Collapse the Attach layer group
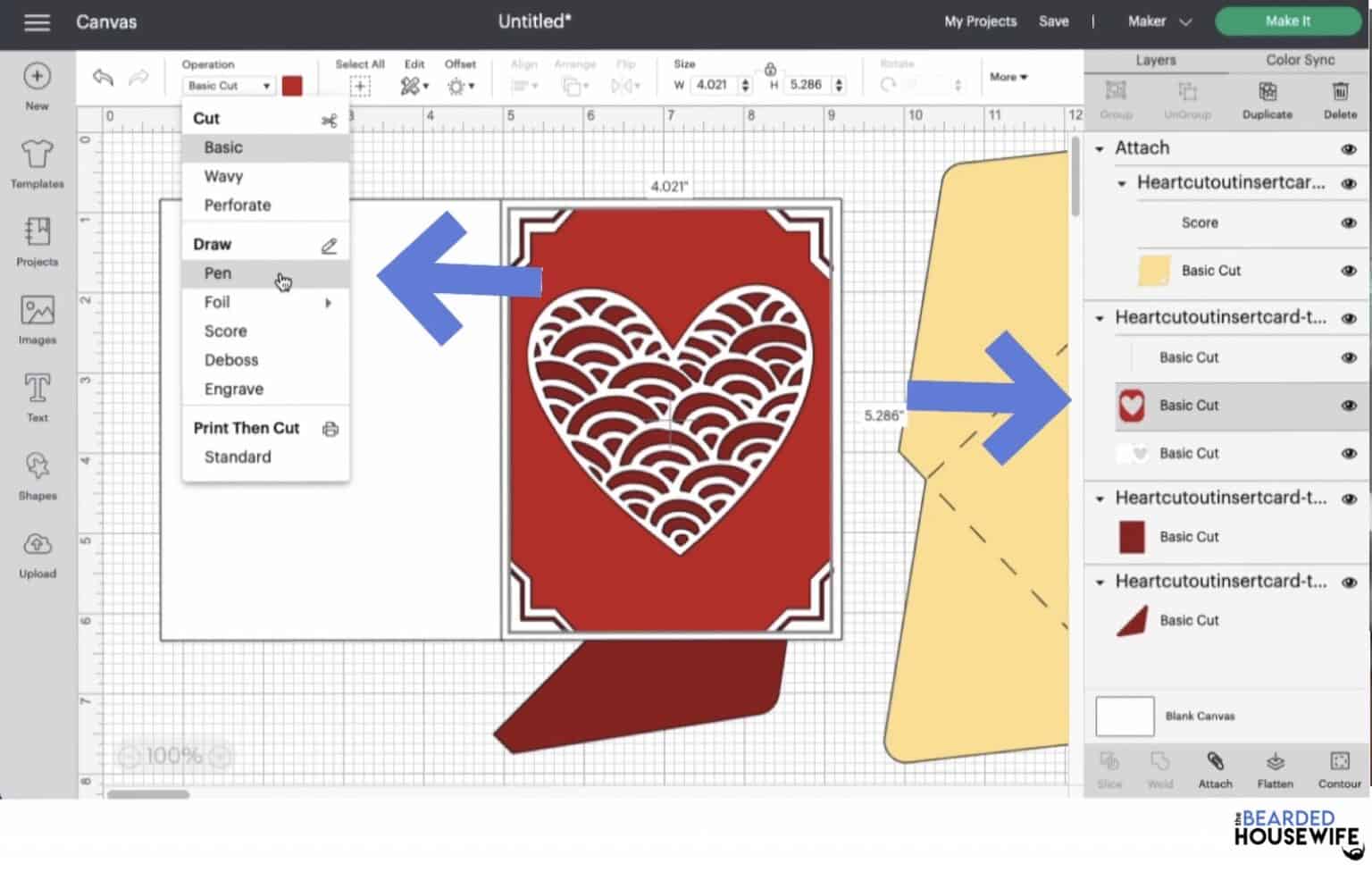The image size is (1372, 872). pos(1100,147)
